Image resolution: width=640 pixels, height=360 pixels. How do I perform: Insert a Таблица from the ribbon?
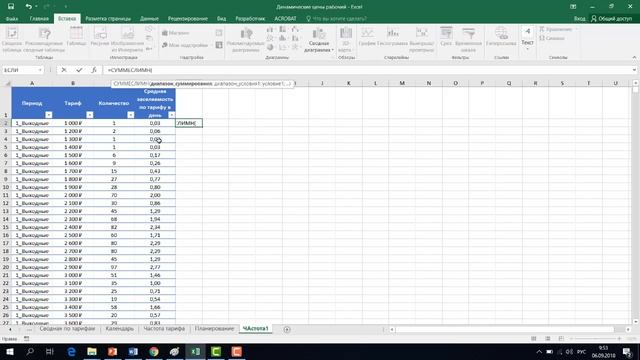(76, 37)
